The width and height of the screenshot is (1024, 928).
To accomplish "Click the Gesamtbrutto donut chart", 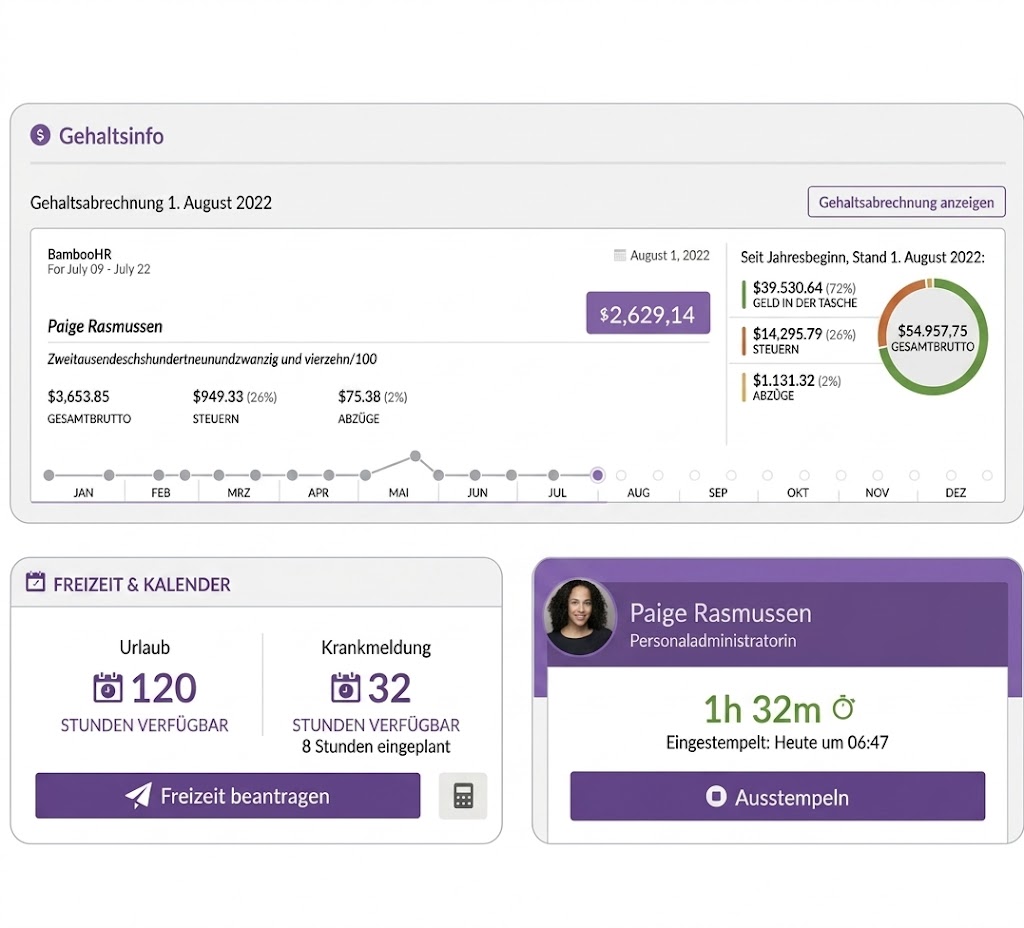I will pos(932,337).
